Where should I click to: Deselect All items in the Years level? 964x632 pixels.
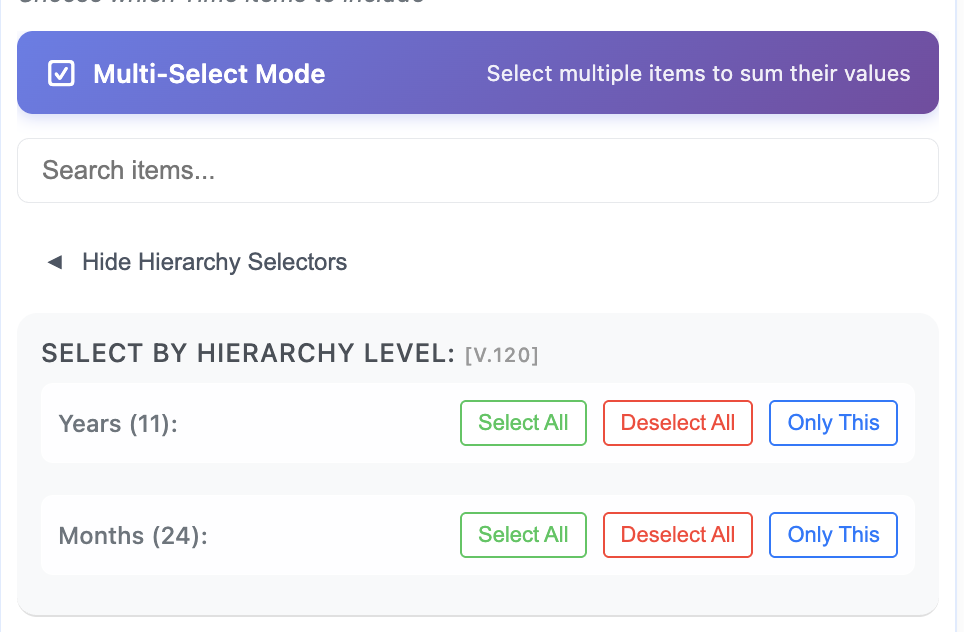click(678, 423)
